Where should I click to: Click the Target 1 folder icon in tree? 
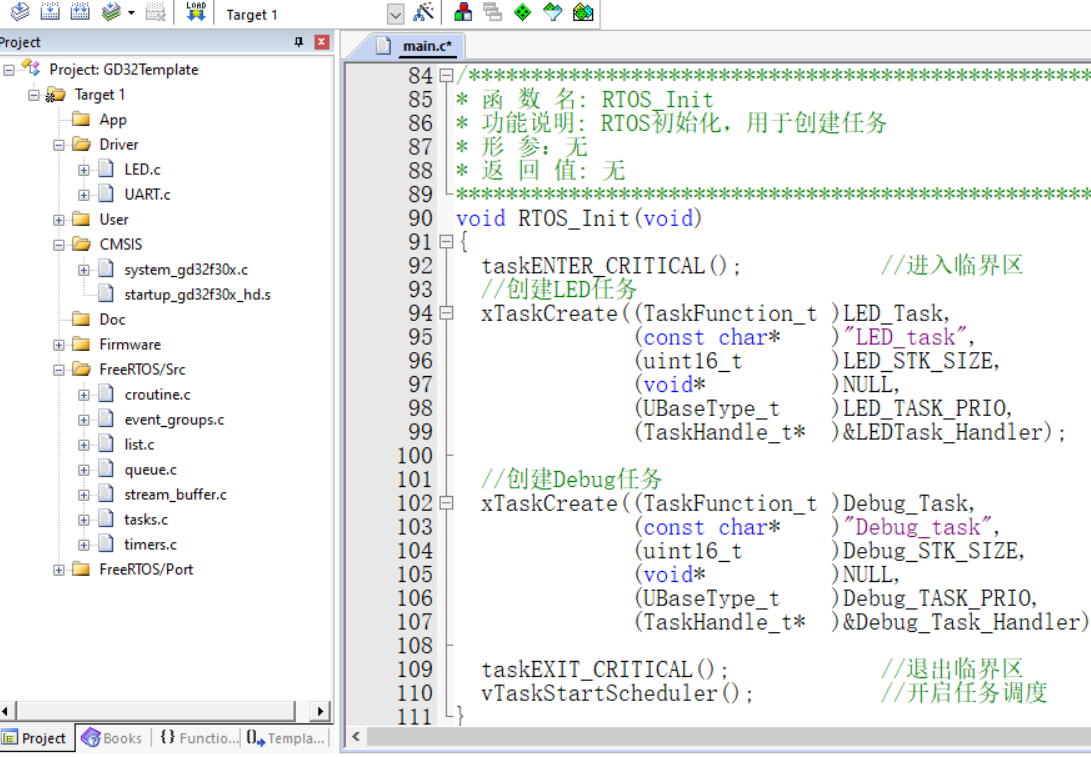click(x=56, y=95)
